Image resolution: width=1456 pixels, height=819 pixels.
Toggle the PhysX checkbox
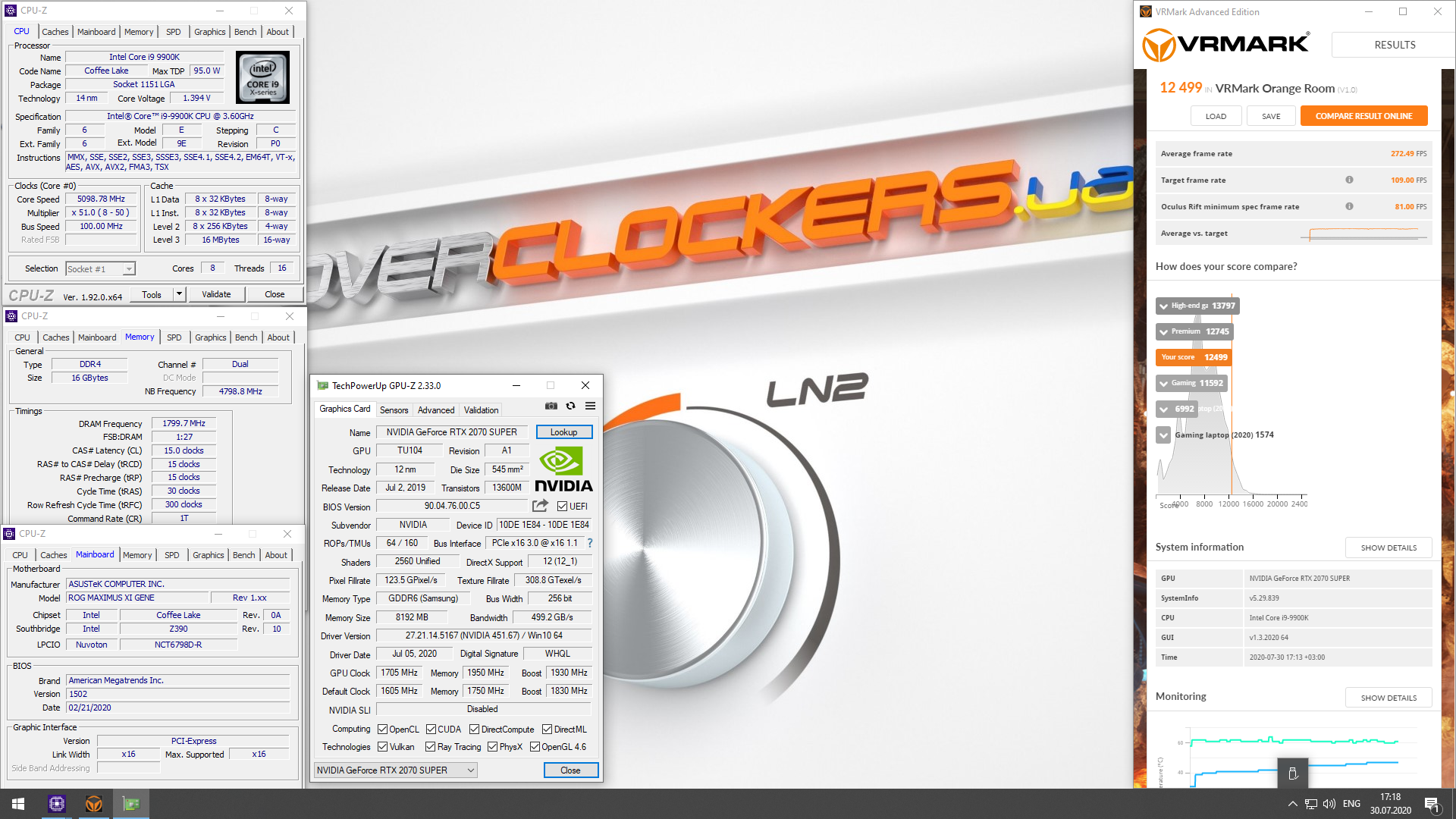[492, 747]
